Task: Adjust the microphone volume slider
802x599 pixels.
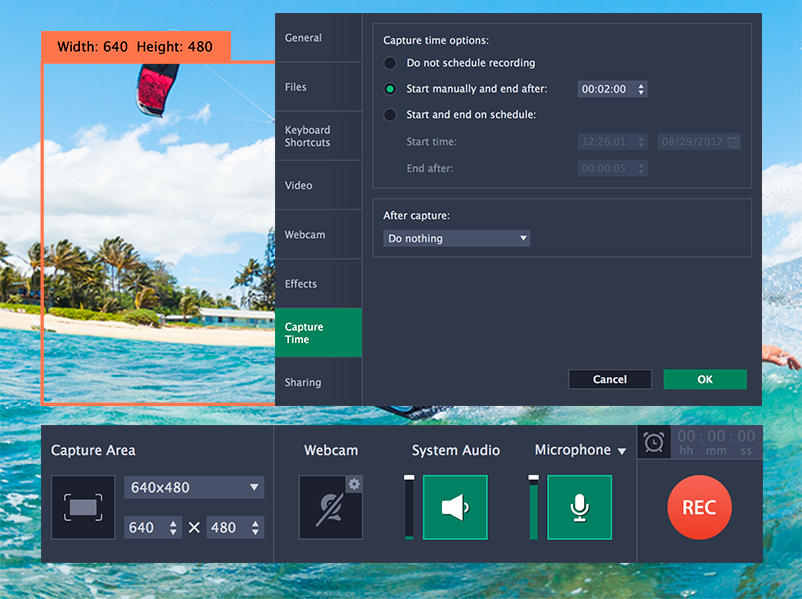Action: click(x=533, y=507)
